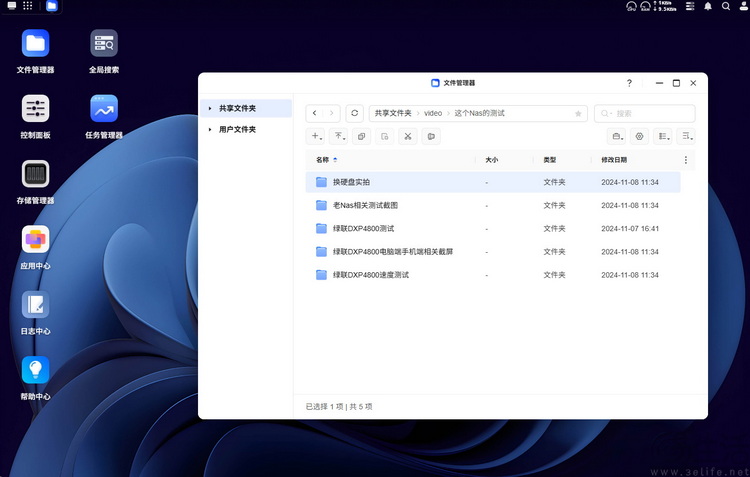Launch 任务管理器 from the desktop
Viewport: 750px width, 477px height.
(104, 109)
